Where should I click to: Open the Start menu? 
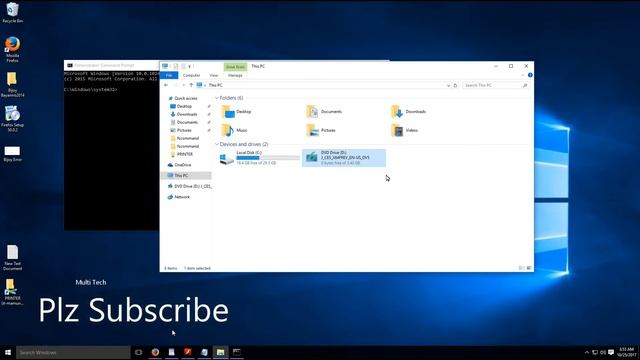(8, 352)
